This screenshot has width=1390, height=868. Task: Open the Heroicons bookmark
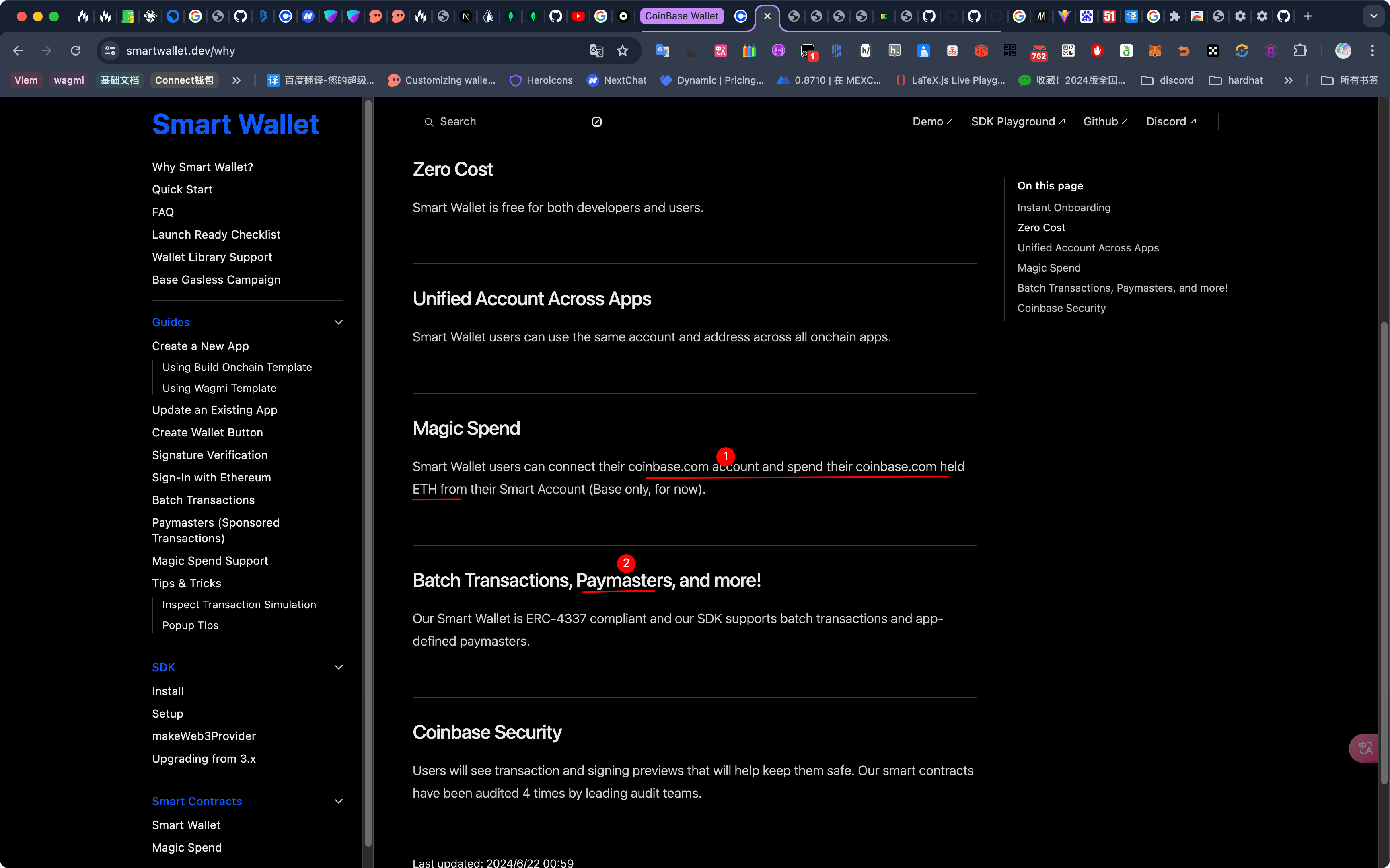541,80
